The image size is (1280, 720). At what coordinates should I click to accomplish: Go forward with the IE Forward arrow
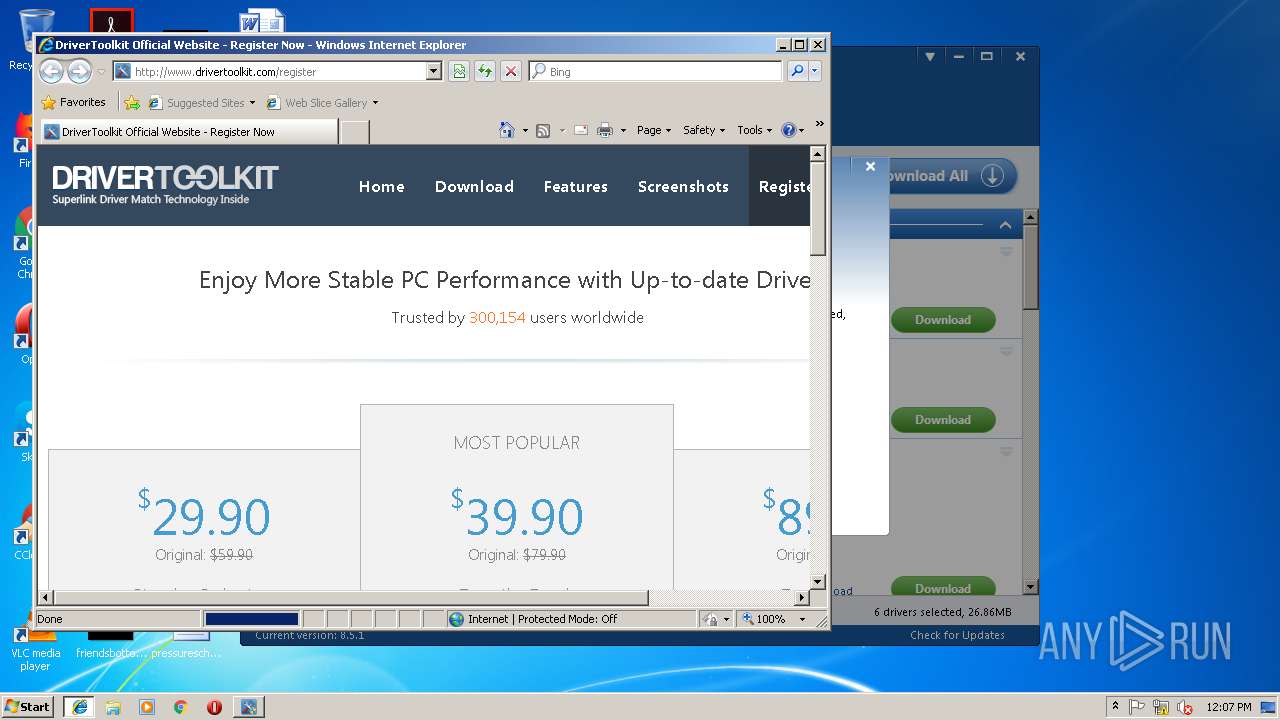[x=79, y=71]
